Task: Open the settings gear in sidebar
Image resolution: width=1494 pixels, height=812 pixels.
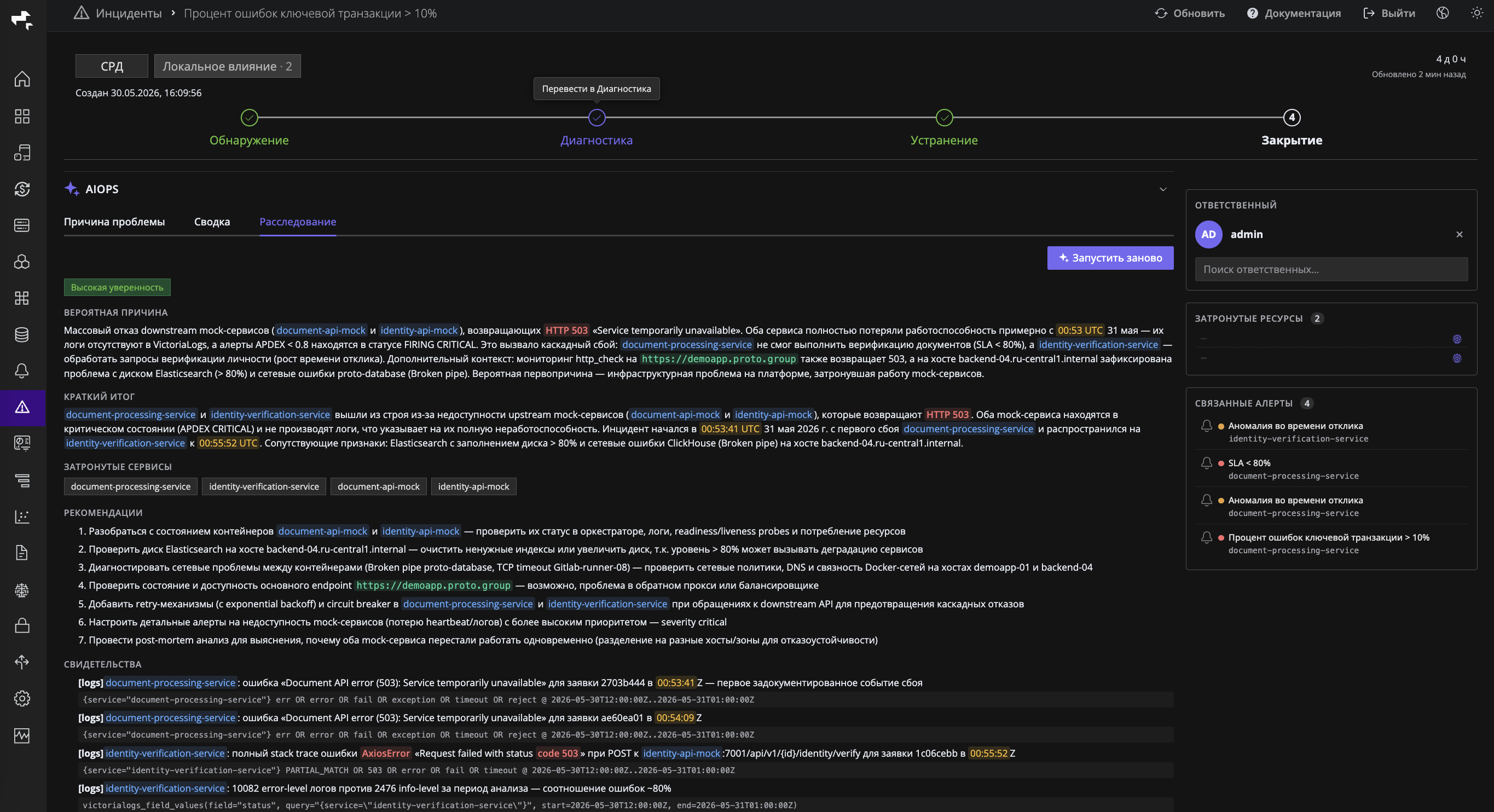Action: (x=22, y=698)
